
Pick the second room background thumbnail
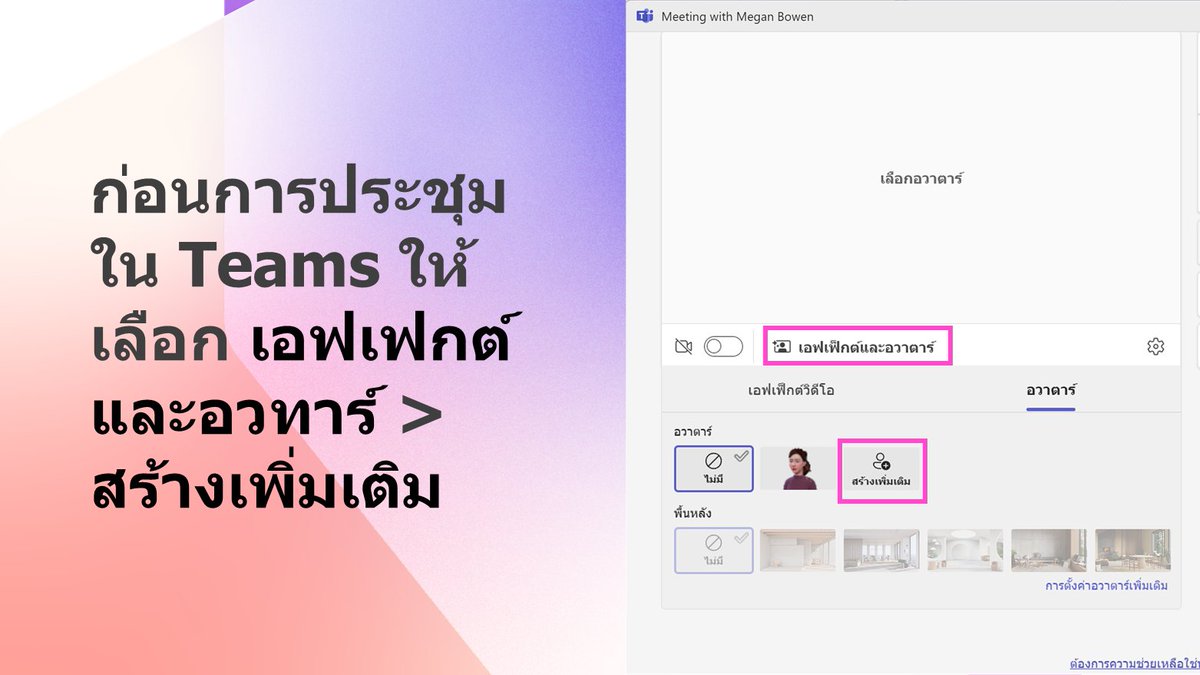(x=881, y=550)
